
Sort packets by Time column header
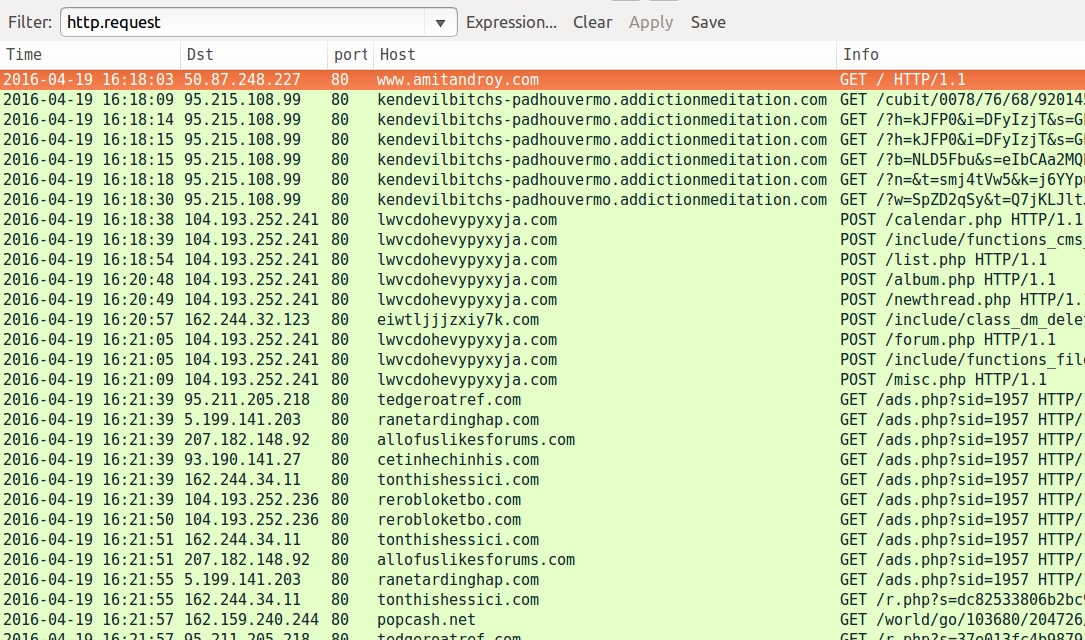pyautogui.click(x=90, y=55)
